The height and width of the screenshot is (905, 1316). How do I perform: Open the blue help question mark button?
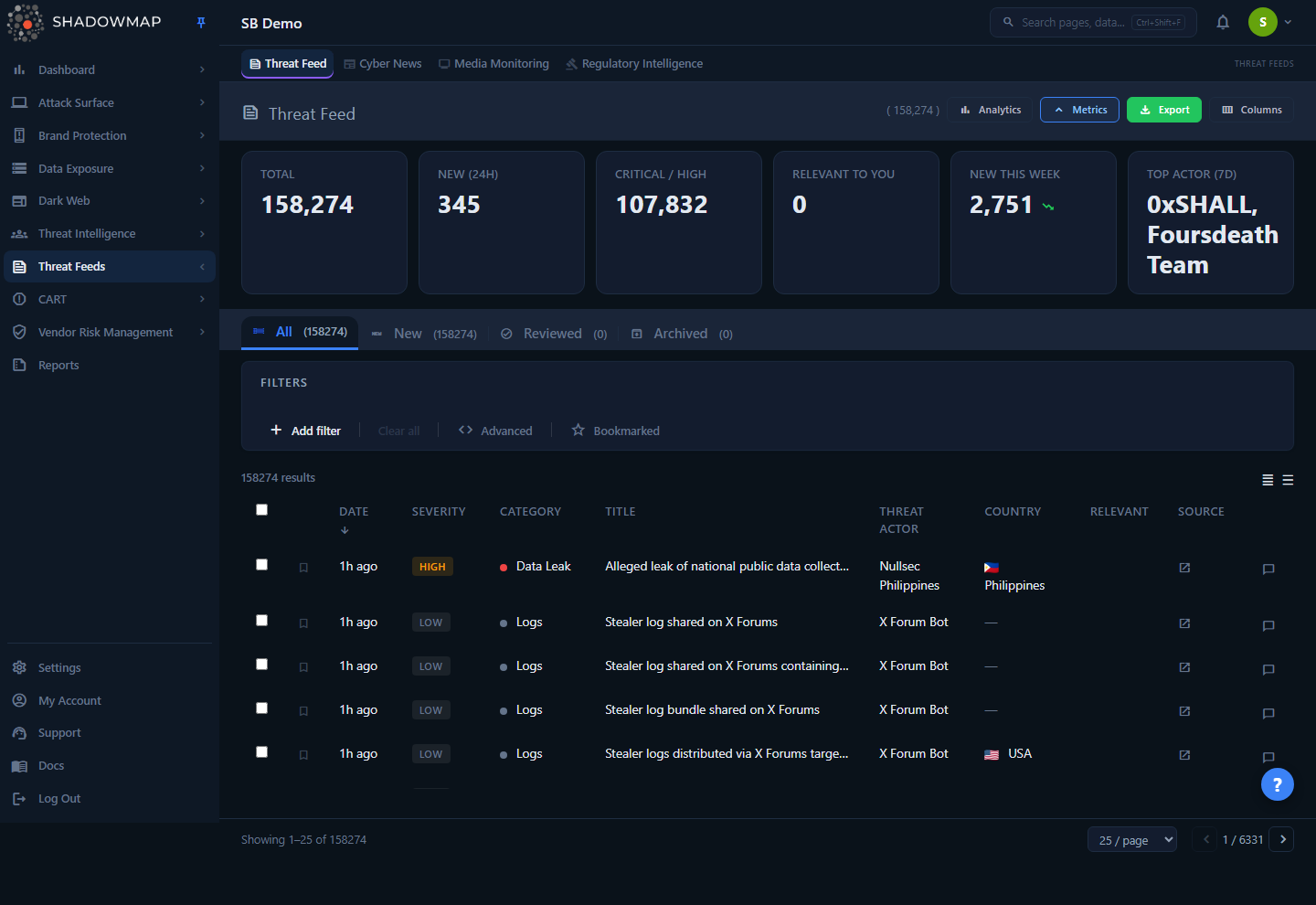(x=1278, y=784)
